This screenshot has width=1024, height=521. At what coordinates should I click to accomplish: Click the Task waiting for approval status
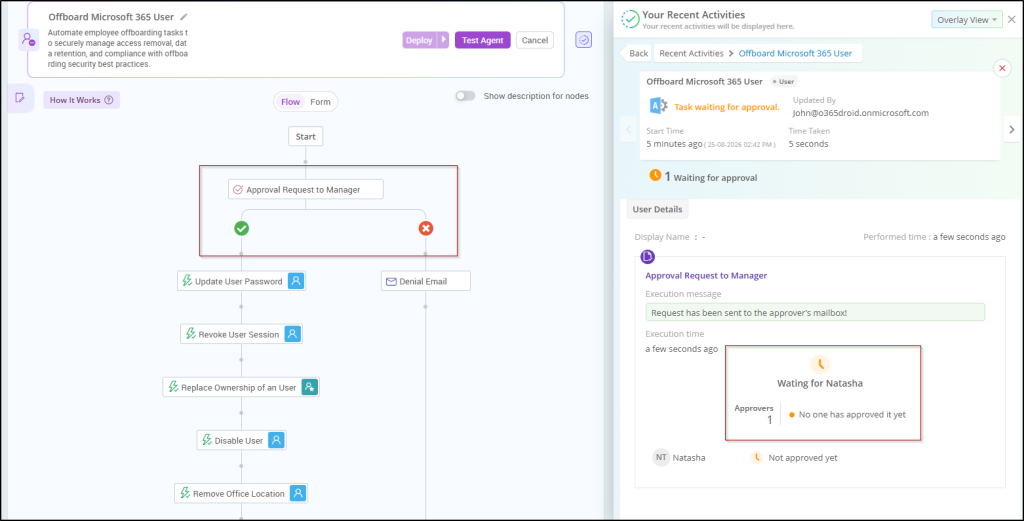(x=727, y=107)
